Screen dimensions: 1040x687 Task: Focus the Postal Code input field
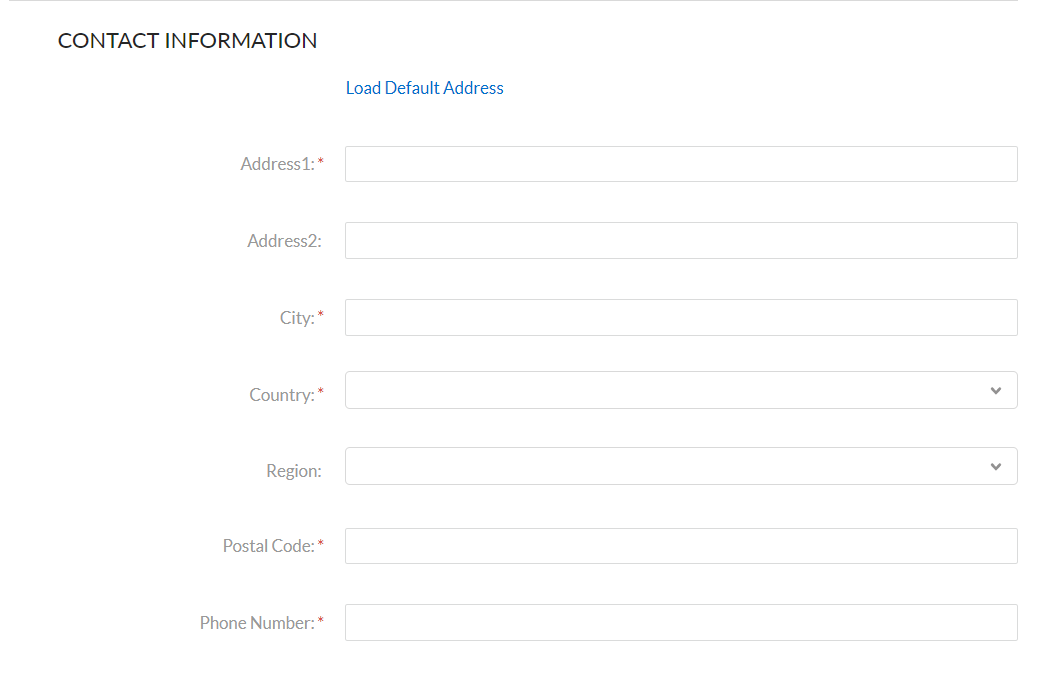[x=680, y=546]
